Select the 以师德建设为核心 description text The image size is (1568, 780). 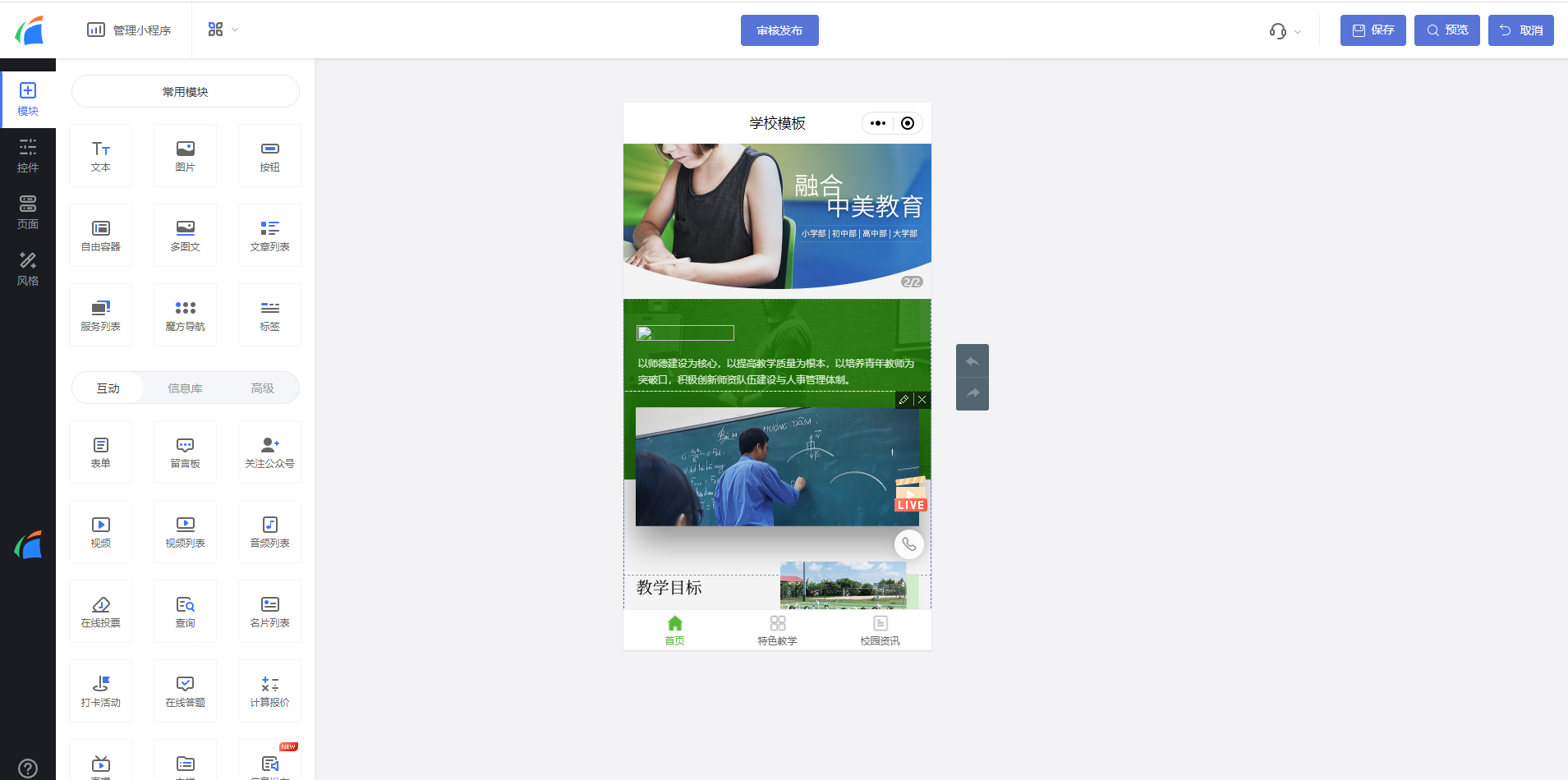click(776, 371)
